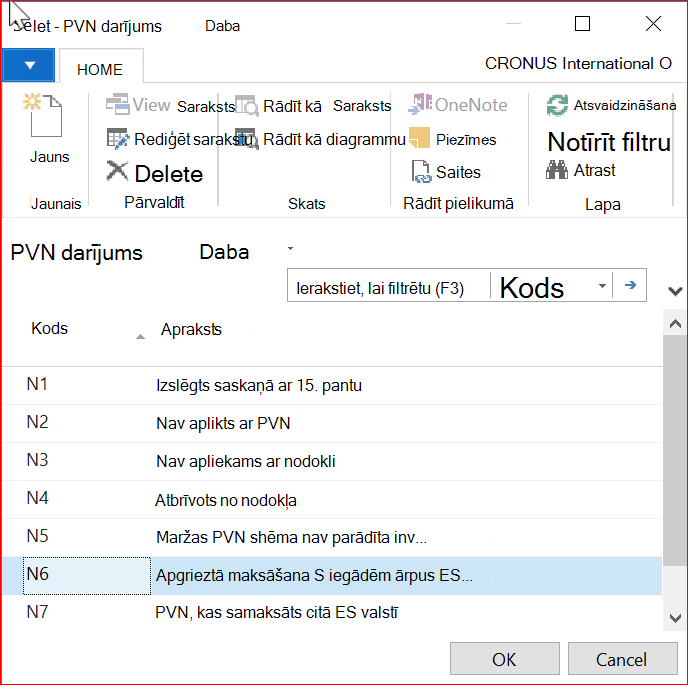The width and height of the screenshot is (688, 685).
Task: Open Piezīmes notes icon
Action: pos(419,138)
